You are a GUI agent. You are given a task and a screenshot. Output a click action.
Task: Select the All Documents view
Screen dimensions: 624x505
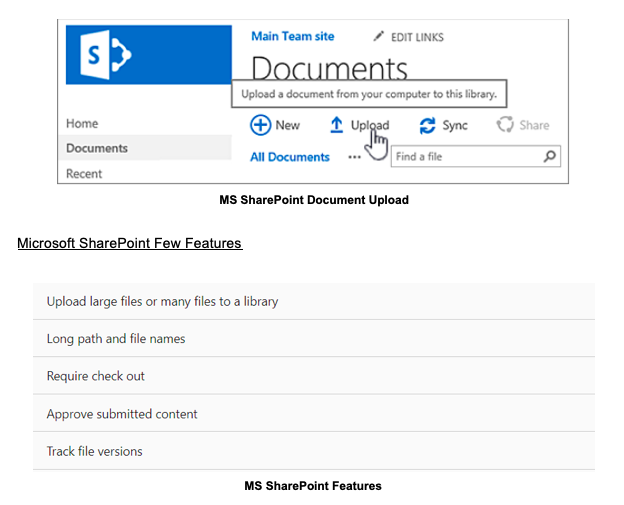point(290,157)
